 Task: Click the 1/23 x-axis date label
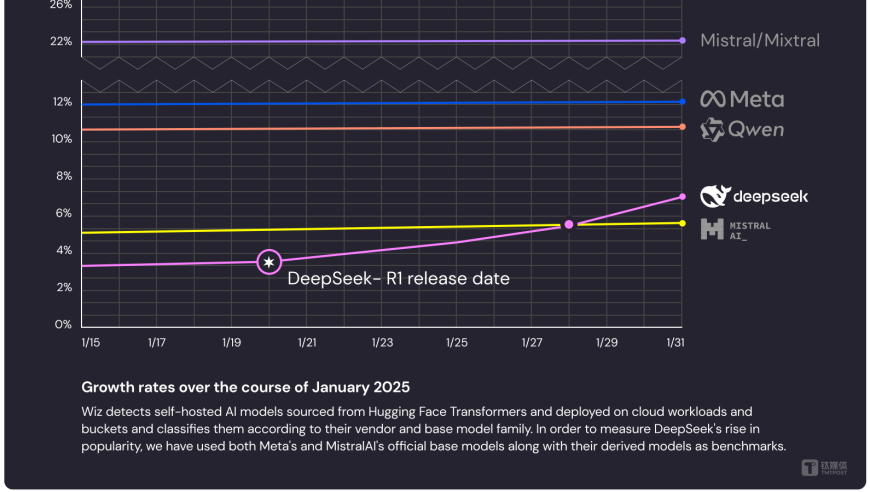[382, 342]
